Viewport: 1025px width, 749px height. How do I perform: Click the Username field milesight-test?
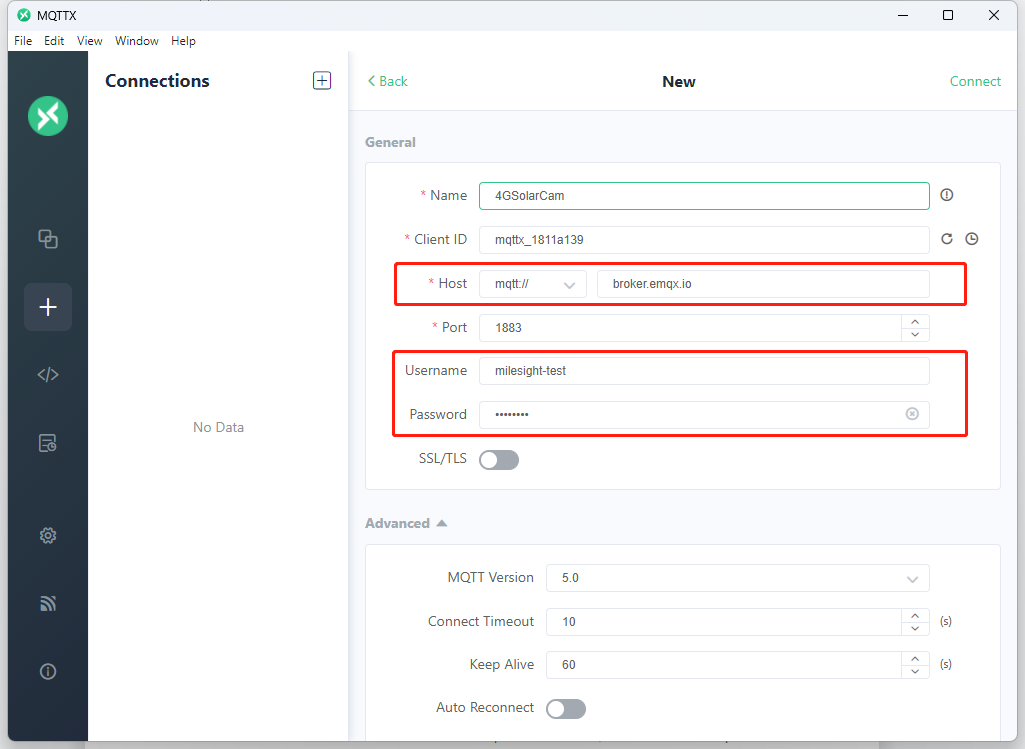point(704,371)
